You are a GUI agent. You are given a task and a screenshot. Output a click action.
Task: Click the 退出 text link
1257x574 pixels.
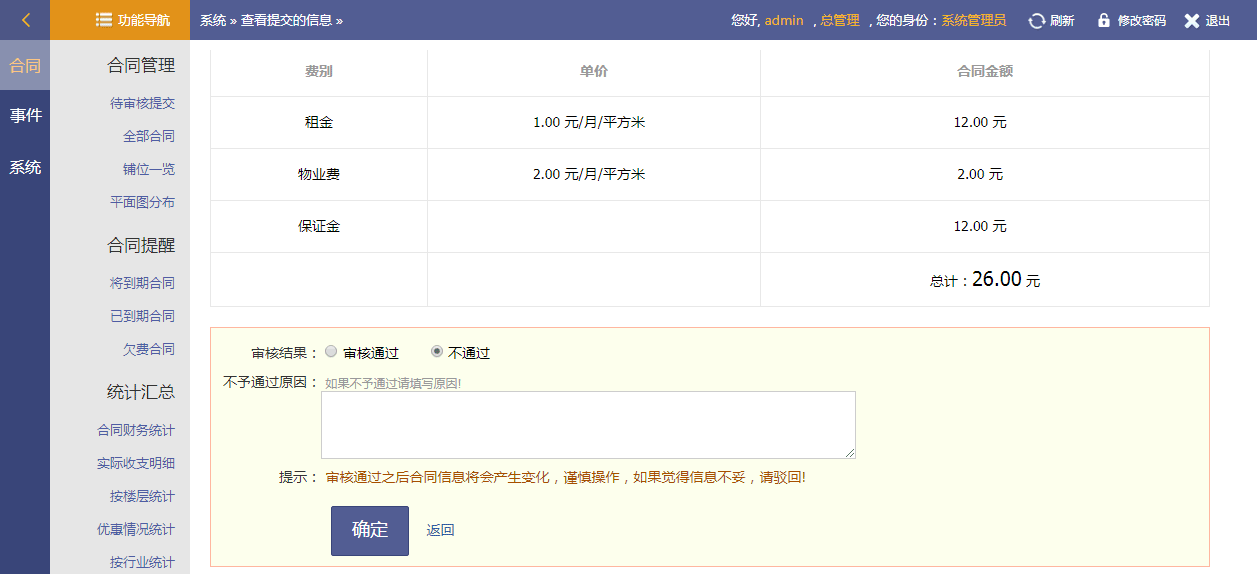1218,20
